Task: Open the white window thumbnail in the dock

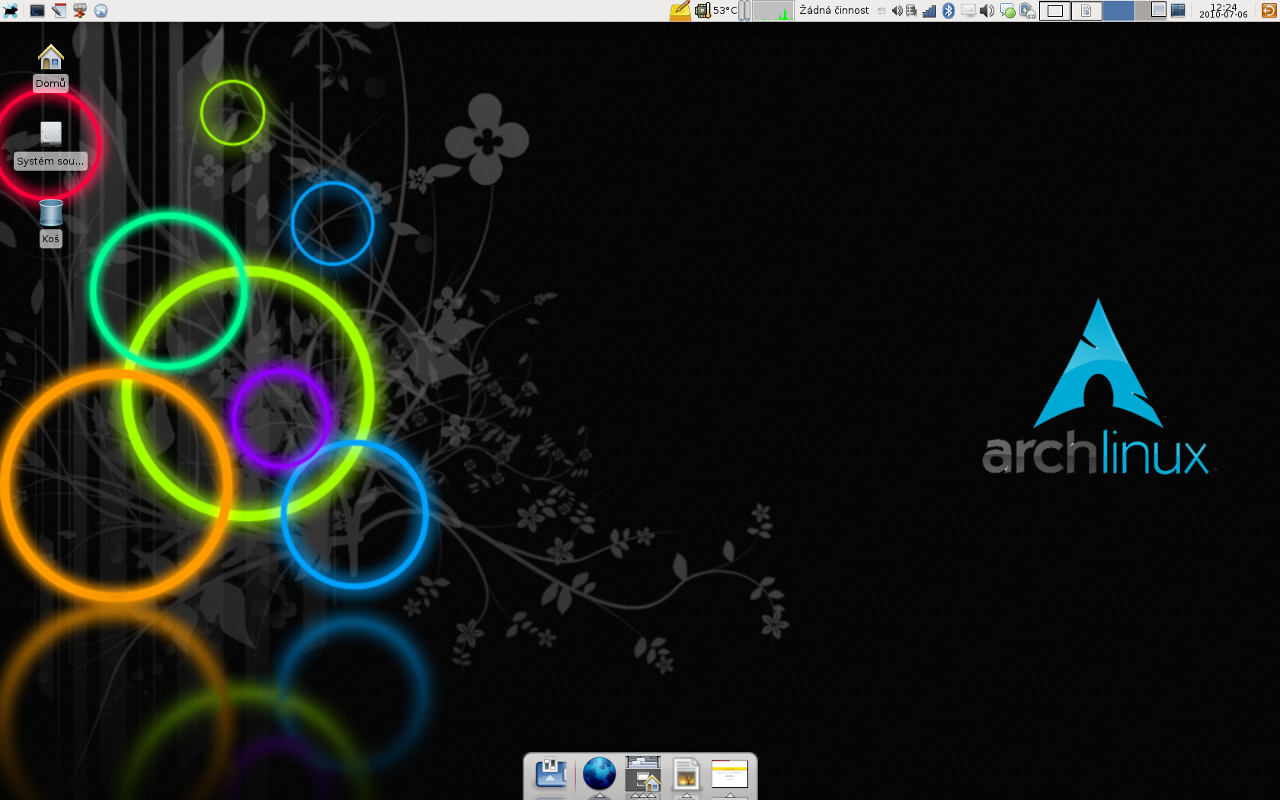Action: coord(730,774)
